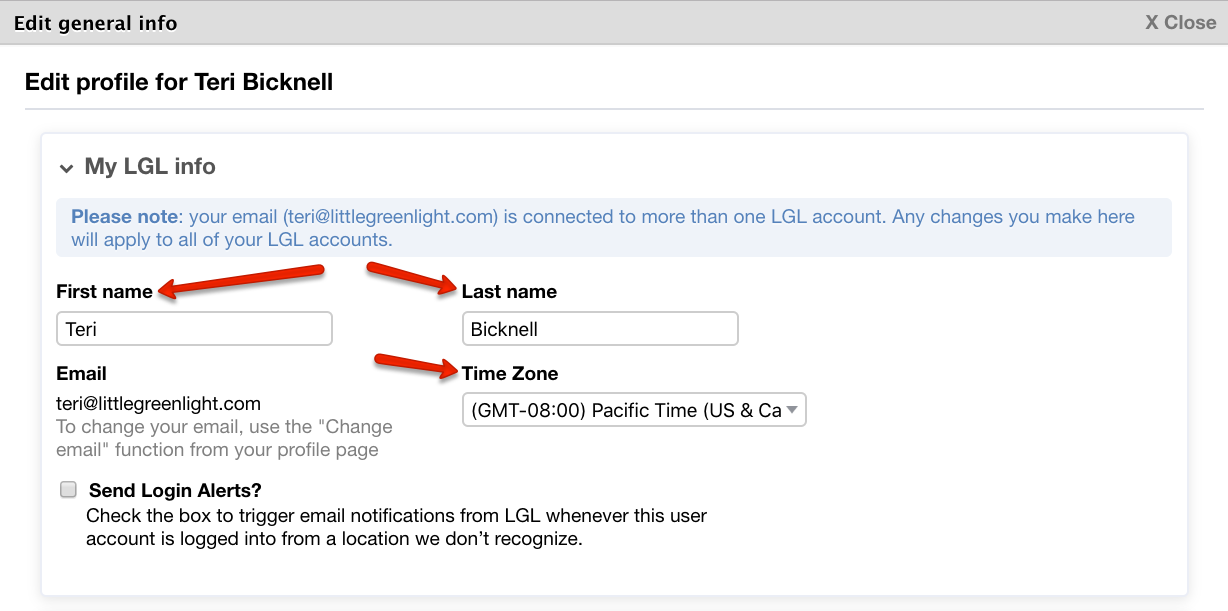Click the Last name label
The image size is (1228, 611).
coord(509,292)
